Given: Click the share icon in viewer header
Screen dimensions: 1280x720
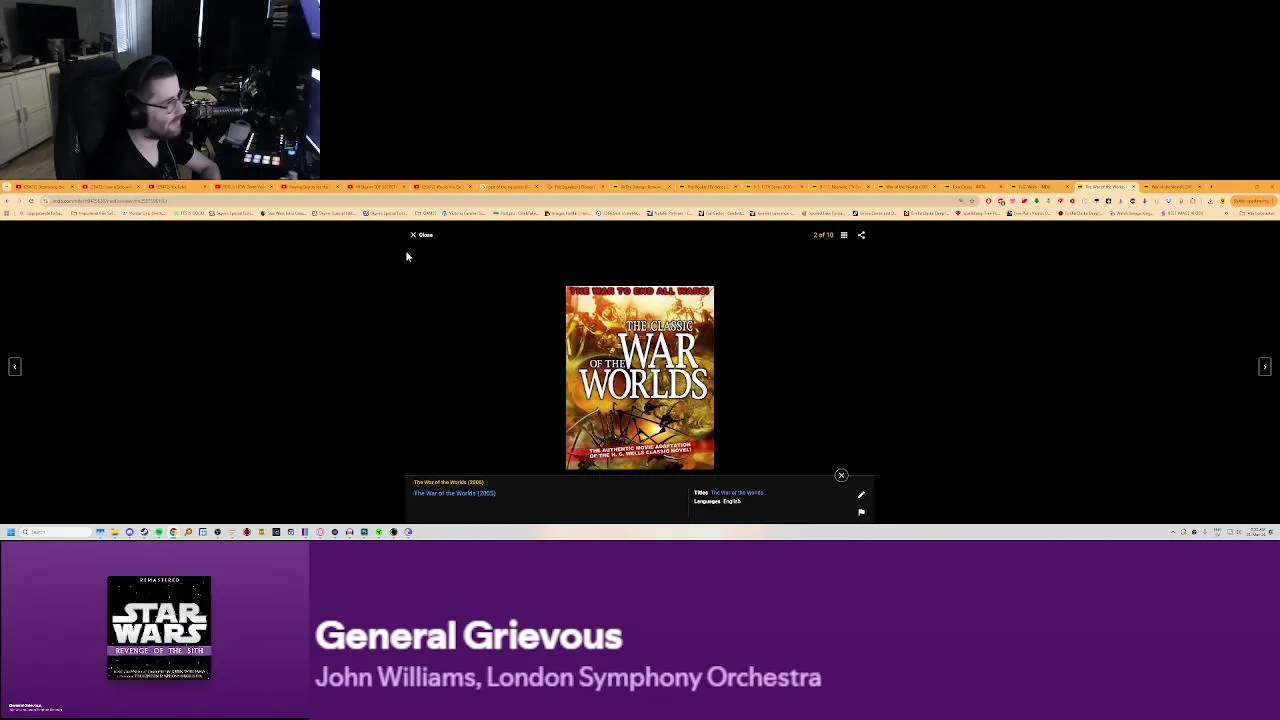Looking at the screenshot, I should click(x=861, y=235).
